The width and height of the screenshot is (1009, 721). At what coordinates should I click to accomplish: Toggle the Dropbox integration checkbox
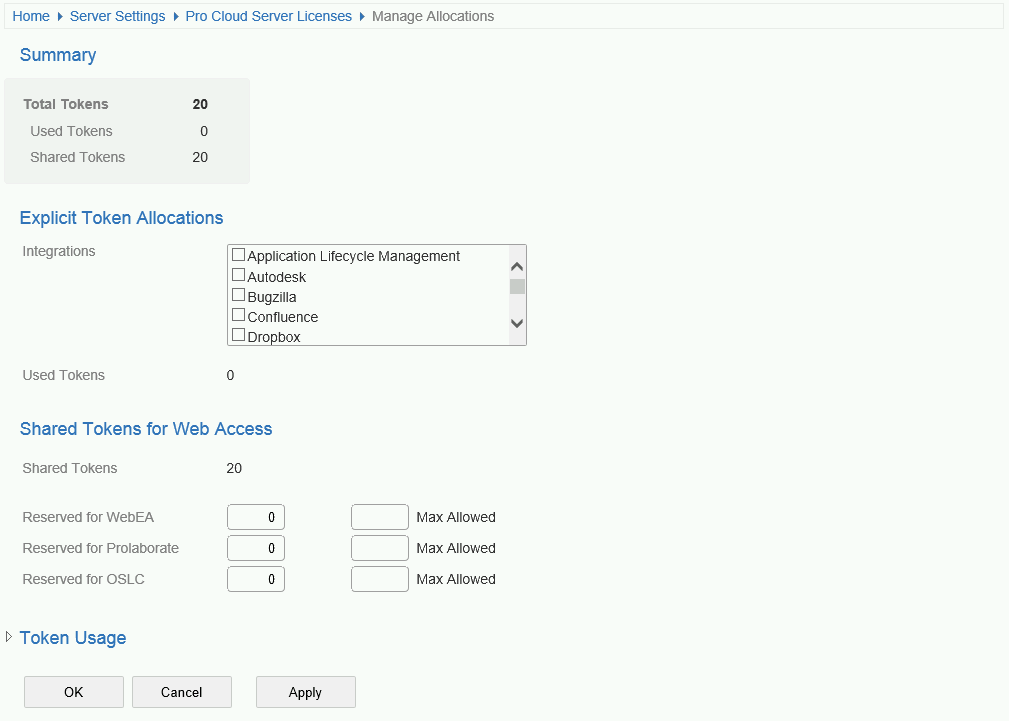(238, 335)
